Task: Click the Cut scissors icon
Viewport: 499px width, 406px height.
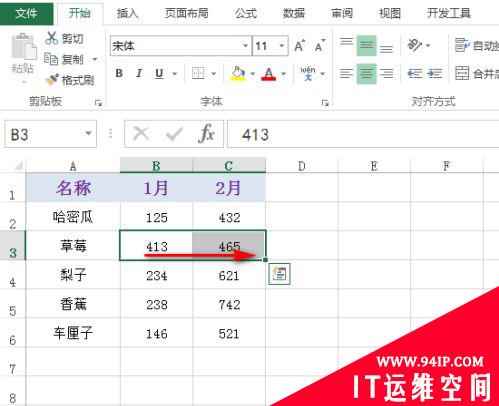Action: tap(52, 38)
